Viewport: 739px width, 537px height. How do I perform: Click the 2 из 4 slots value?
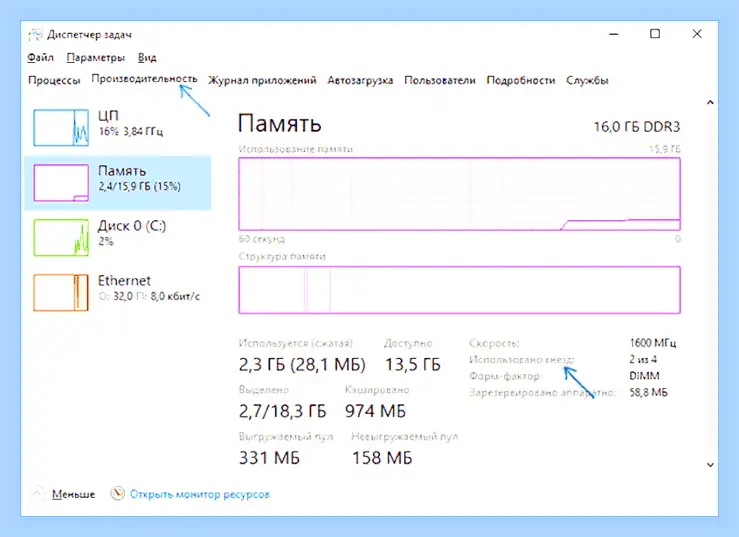pyautogui.click(x=643, y=359)
